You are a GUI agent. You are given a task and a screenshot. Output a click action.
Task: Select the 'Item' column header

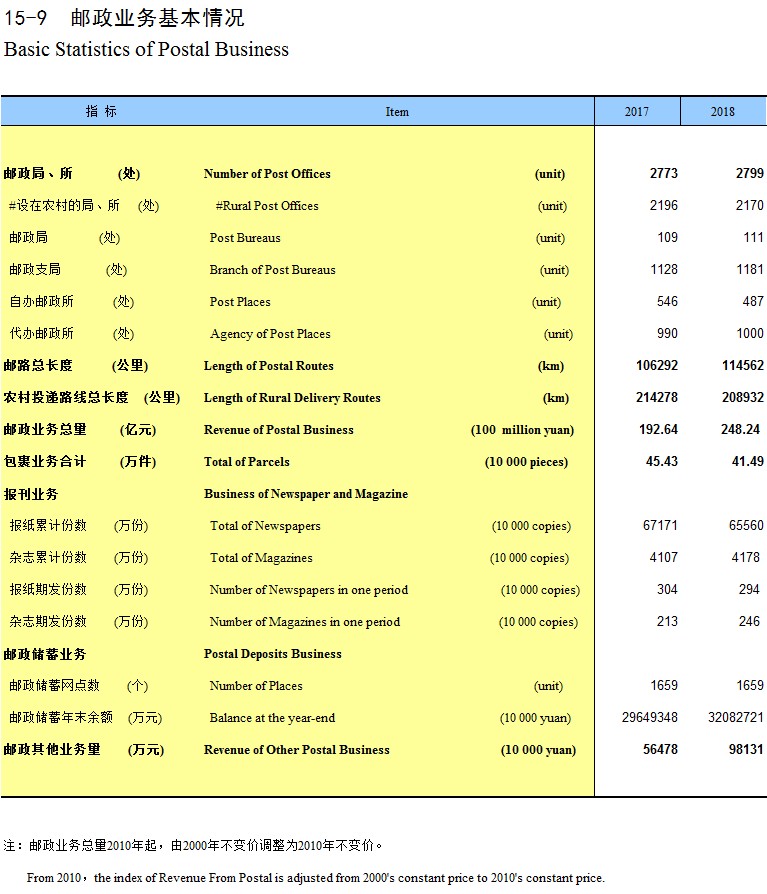point(397,112)
